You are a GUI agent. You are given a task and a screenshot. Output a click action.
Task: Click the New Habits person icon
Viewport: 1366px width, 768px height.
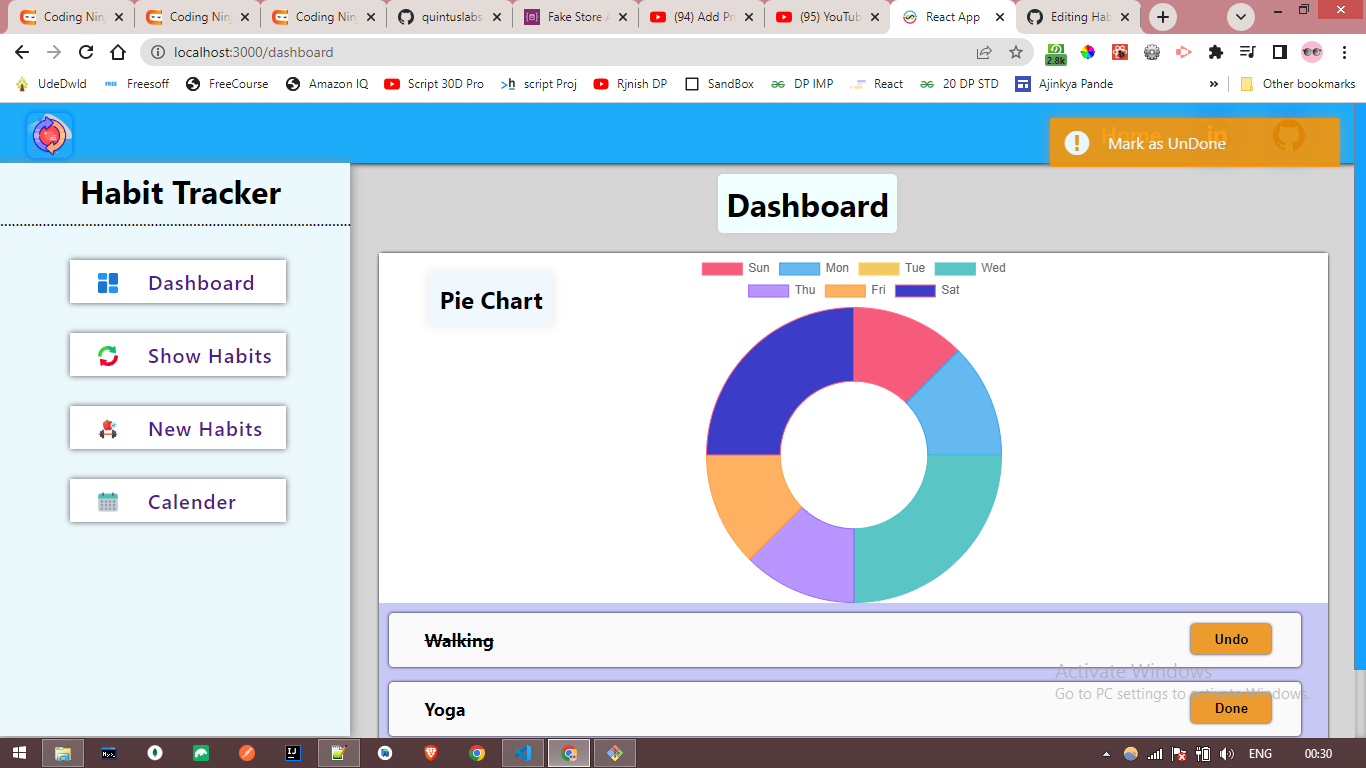107,427
